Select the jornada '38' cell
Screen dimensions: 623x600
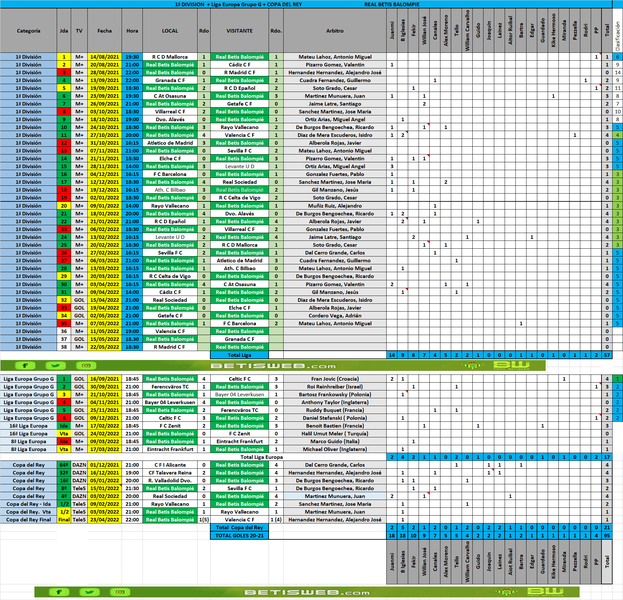pos(64,347)
